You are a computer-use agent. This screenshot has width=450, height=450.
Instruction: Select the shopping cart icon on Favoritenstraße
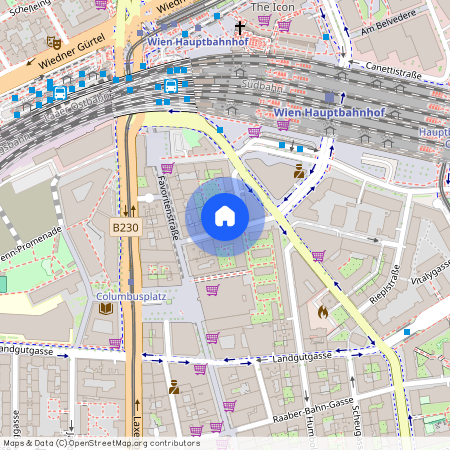(x=168, y=168)
